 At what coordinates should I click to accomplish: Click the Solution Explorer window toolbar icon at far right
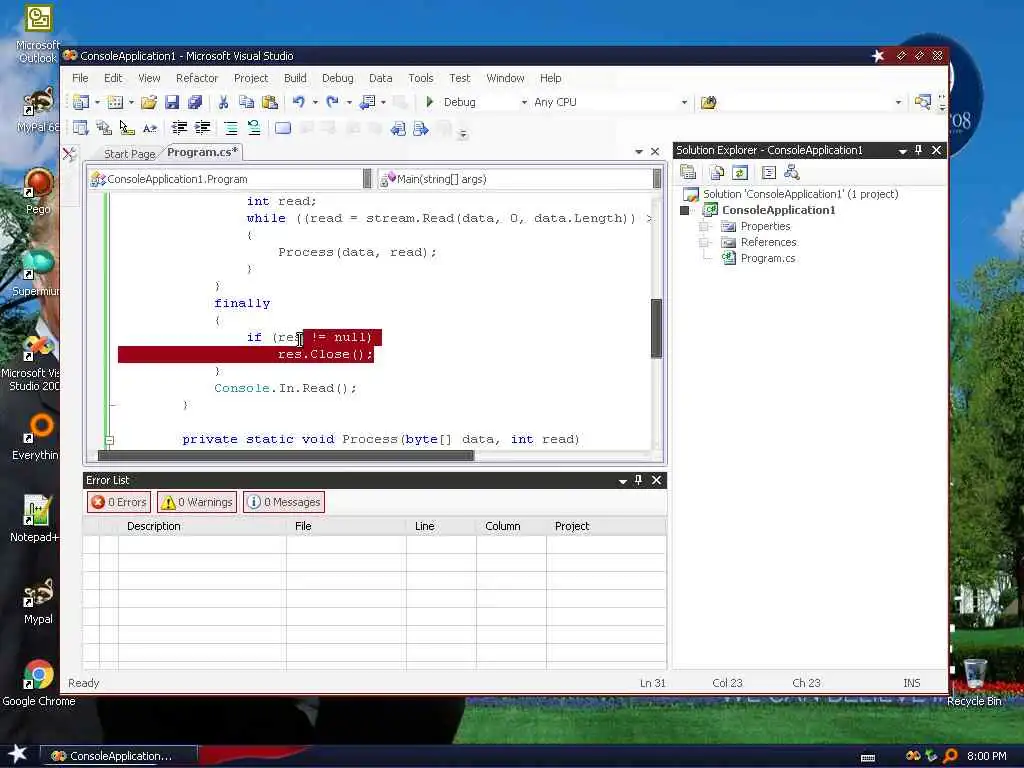922,102
